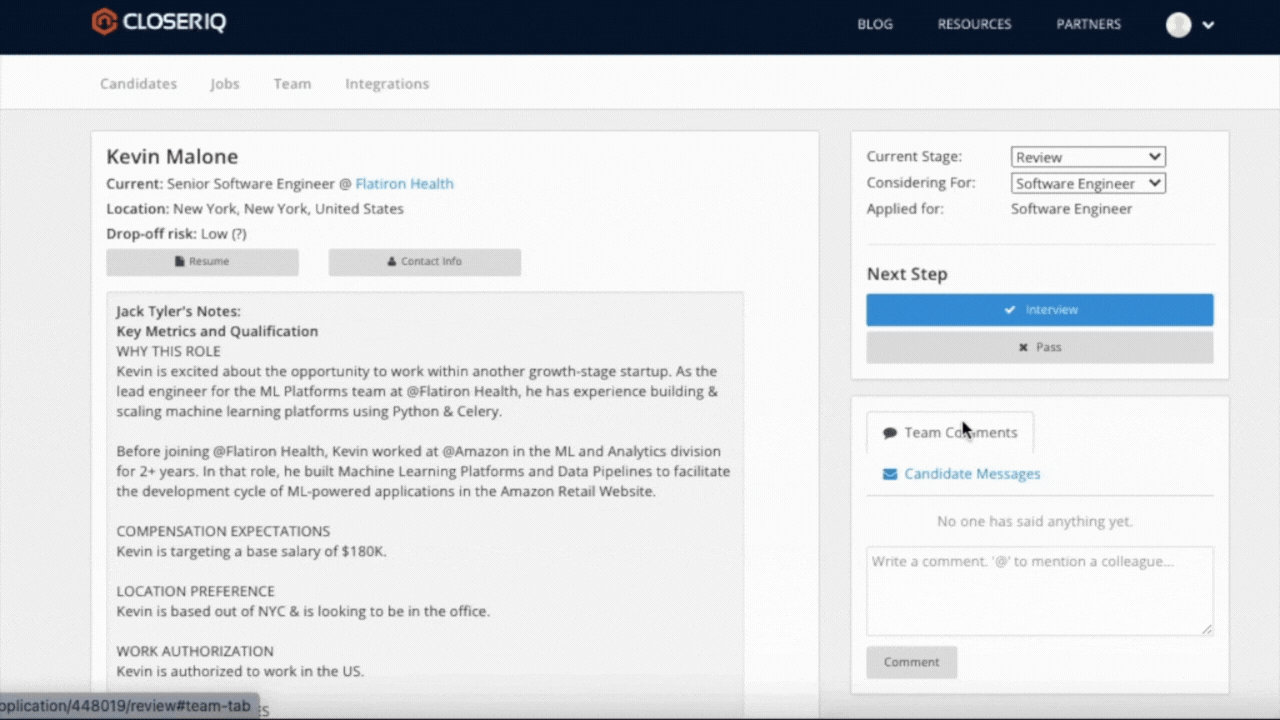Click into the comment text box
Image resolution: width=1280 pixels, height=720 pixels.
coord(1039,590)
